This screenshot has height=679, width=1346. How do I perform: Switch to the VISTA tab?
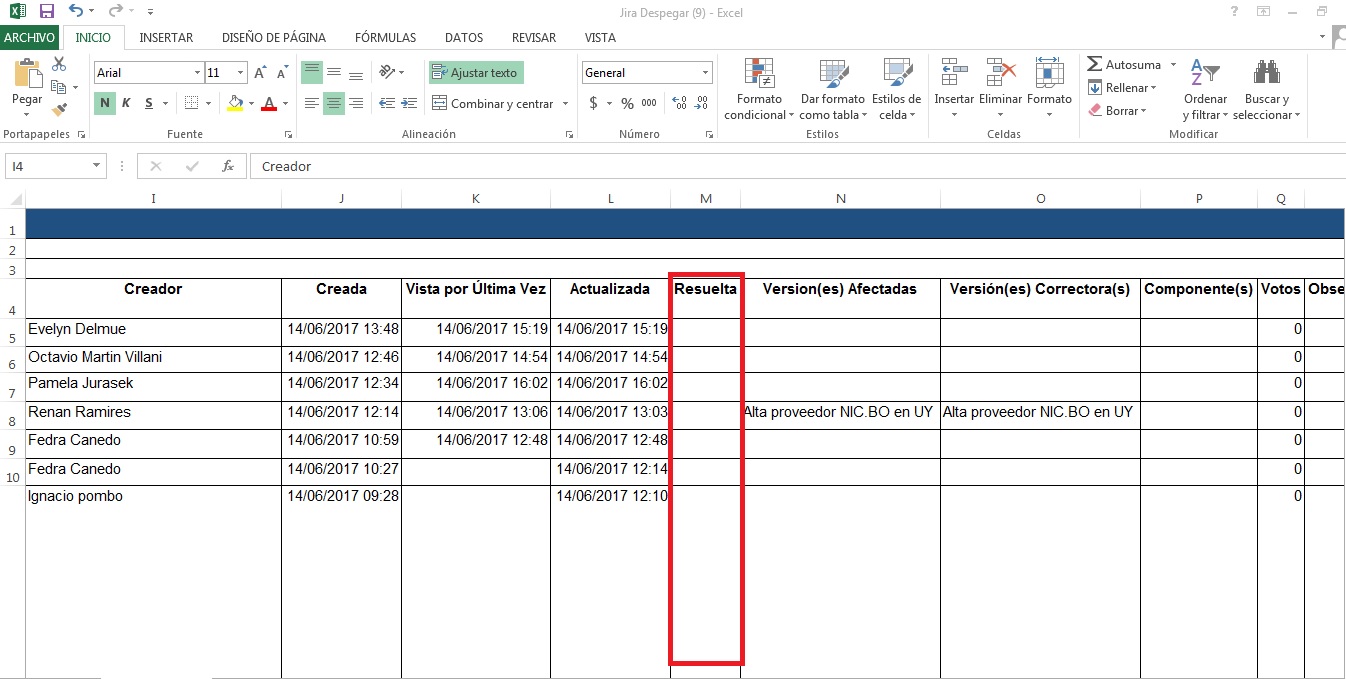pyautogui.click(x=600, y=38)
